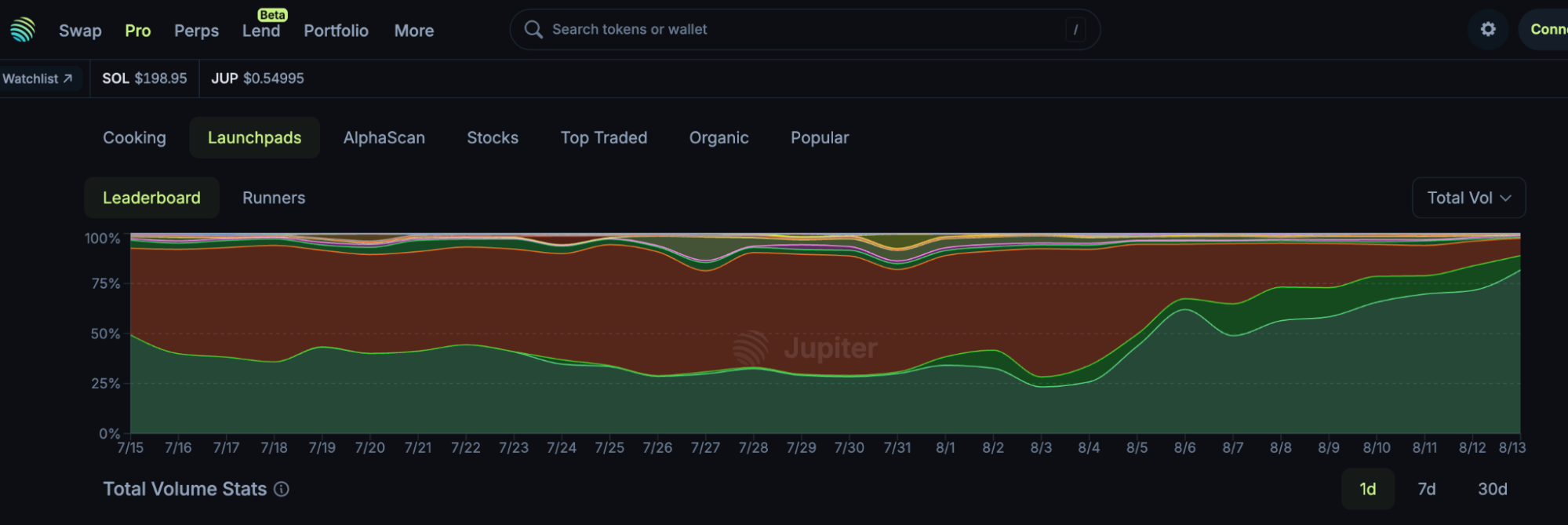The image size is (1568, 525).
Task: Select the Leaderboard view
Action: [151, 198]
